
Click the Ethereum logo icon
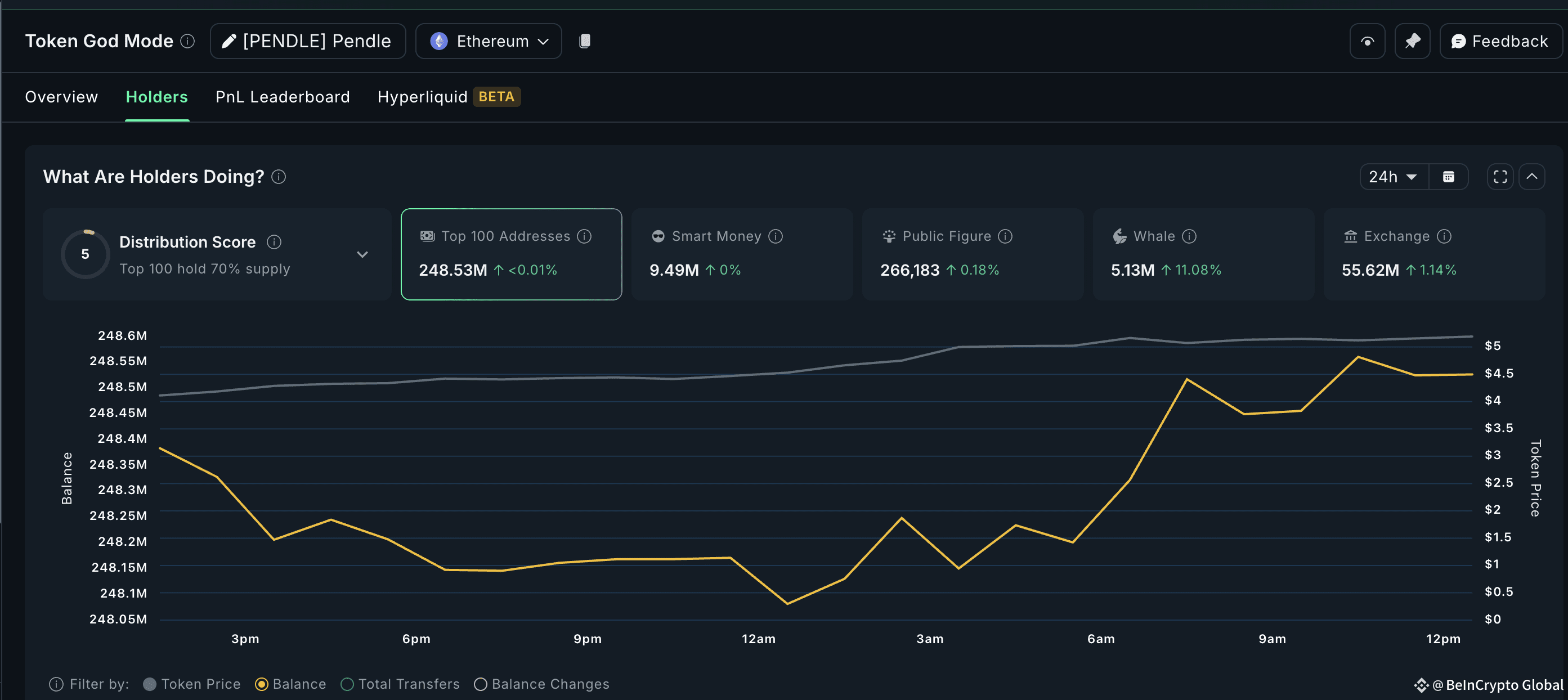[x=439, y=42]
